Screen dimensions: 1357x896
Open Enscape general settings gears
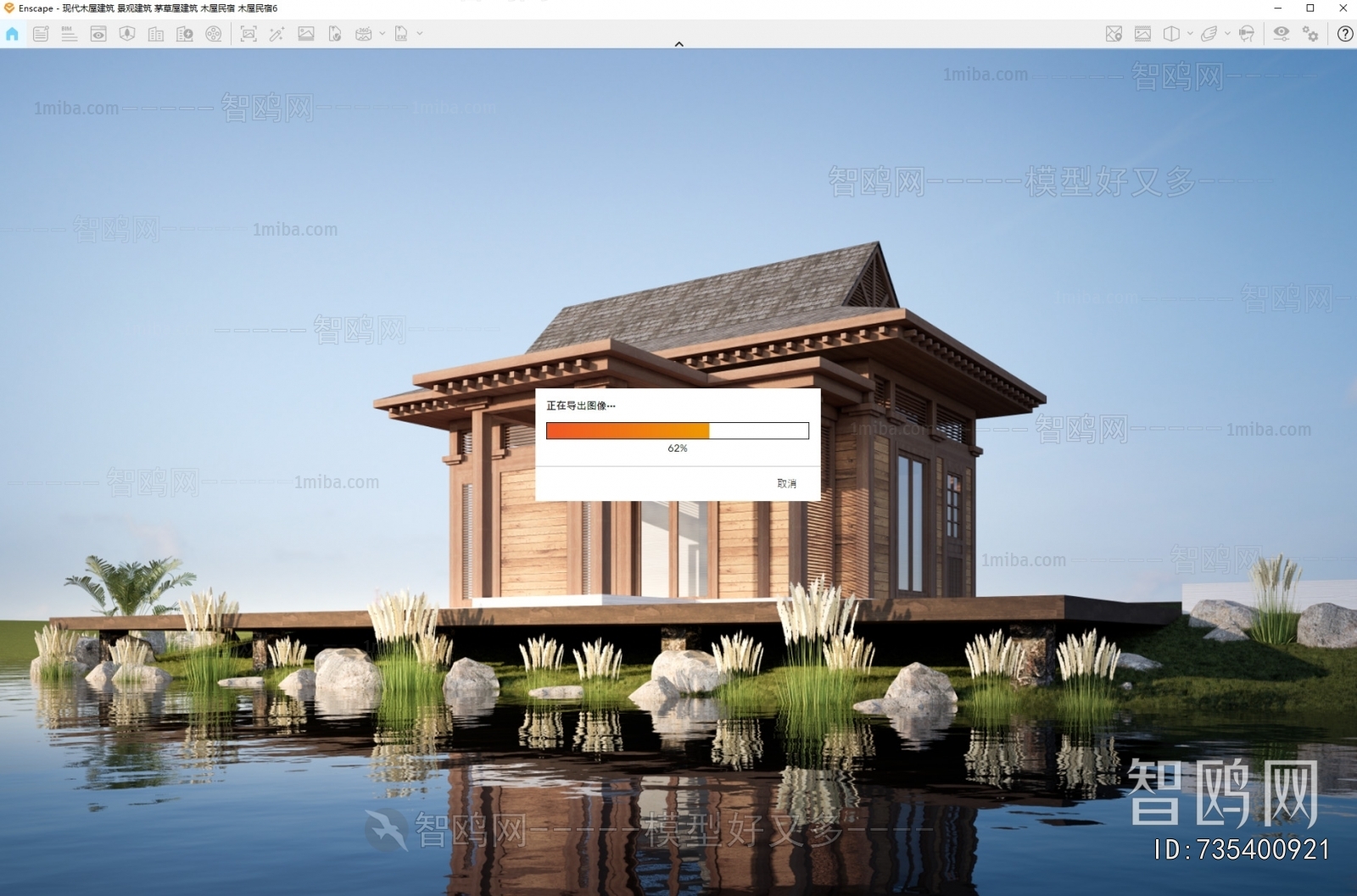1310,34
